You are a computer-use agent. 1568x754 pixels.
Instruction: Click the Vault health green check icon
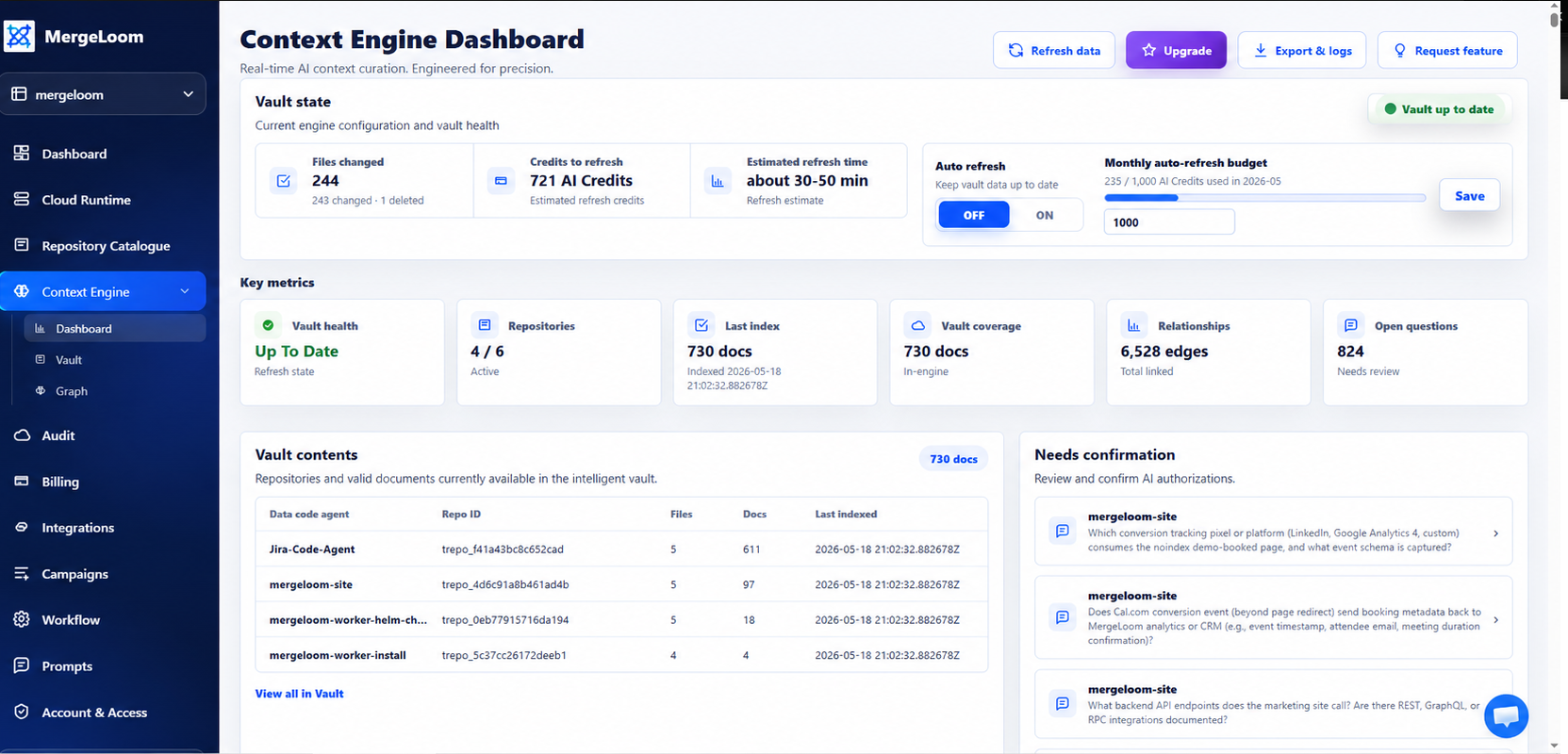[x=268, y=325]
